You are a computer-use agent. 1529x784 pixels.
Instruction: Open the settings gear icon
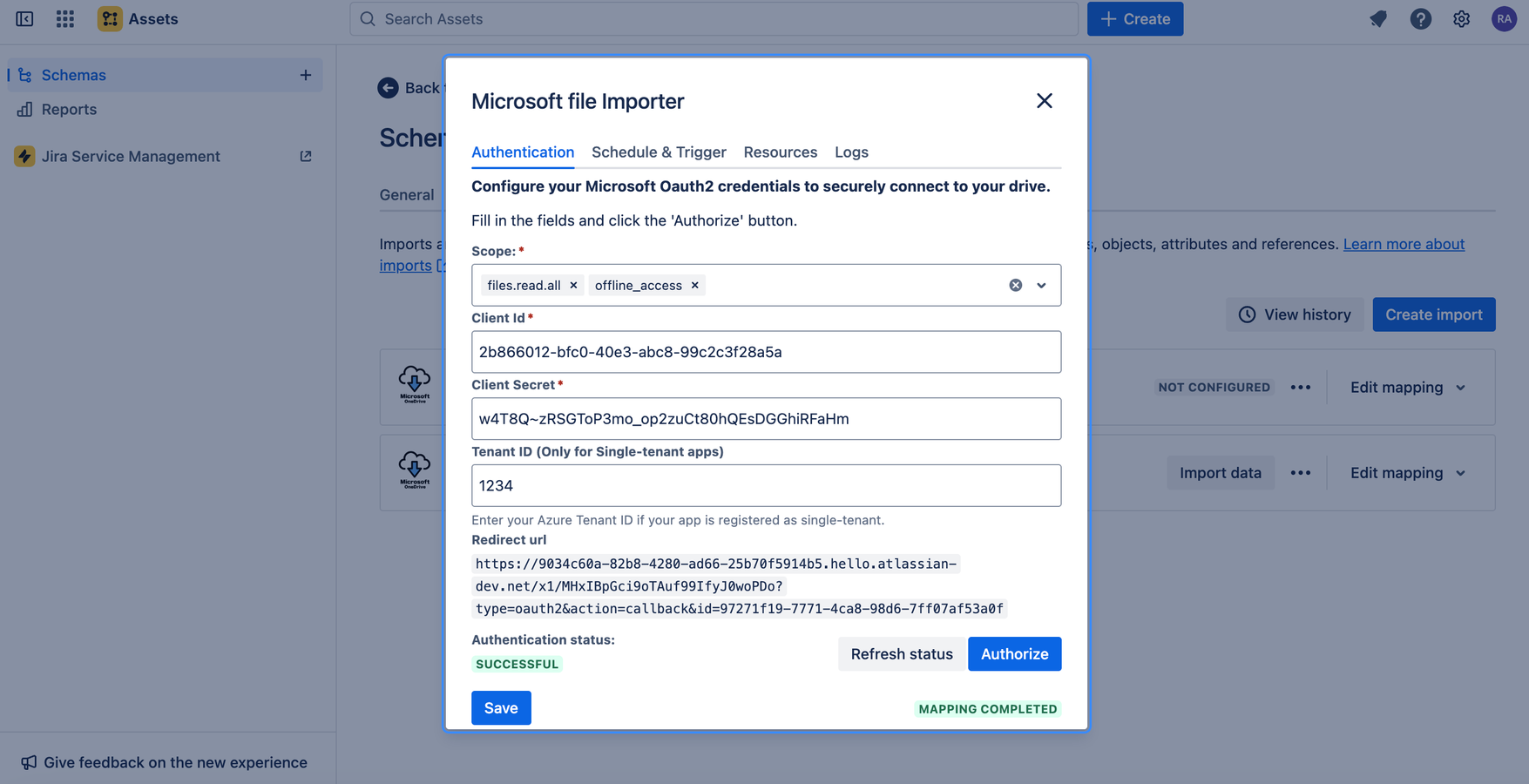(1462, 18)
